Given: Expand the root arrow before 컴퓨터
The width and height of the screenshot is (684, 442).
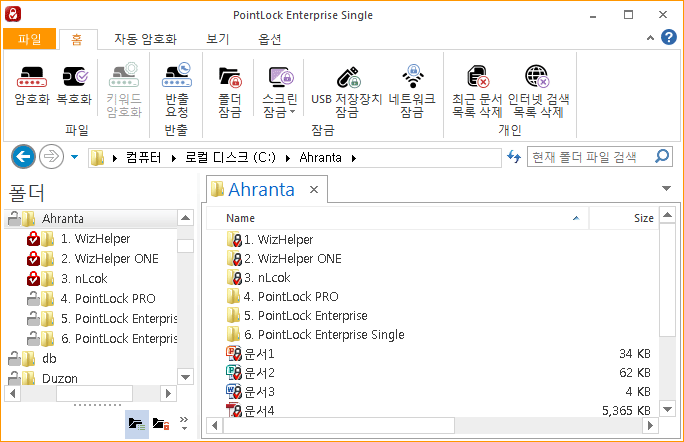Looking at the screenshot, I should [115, 158].
